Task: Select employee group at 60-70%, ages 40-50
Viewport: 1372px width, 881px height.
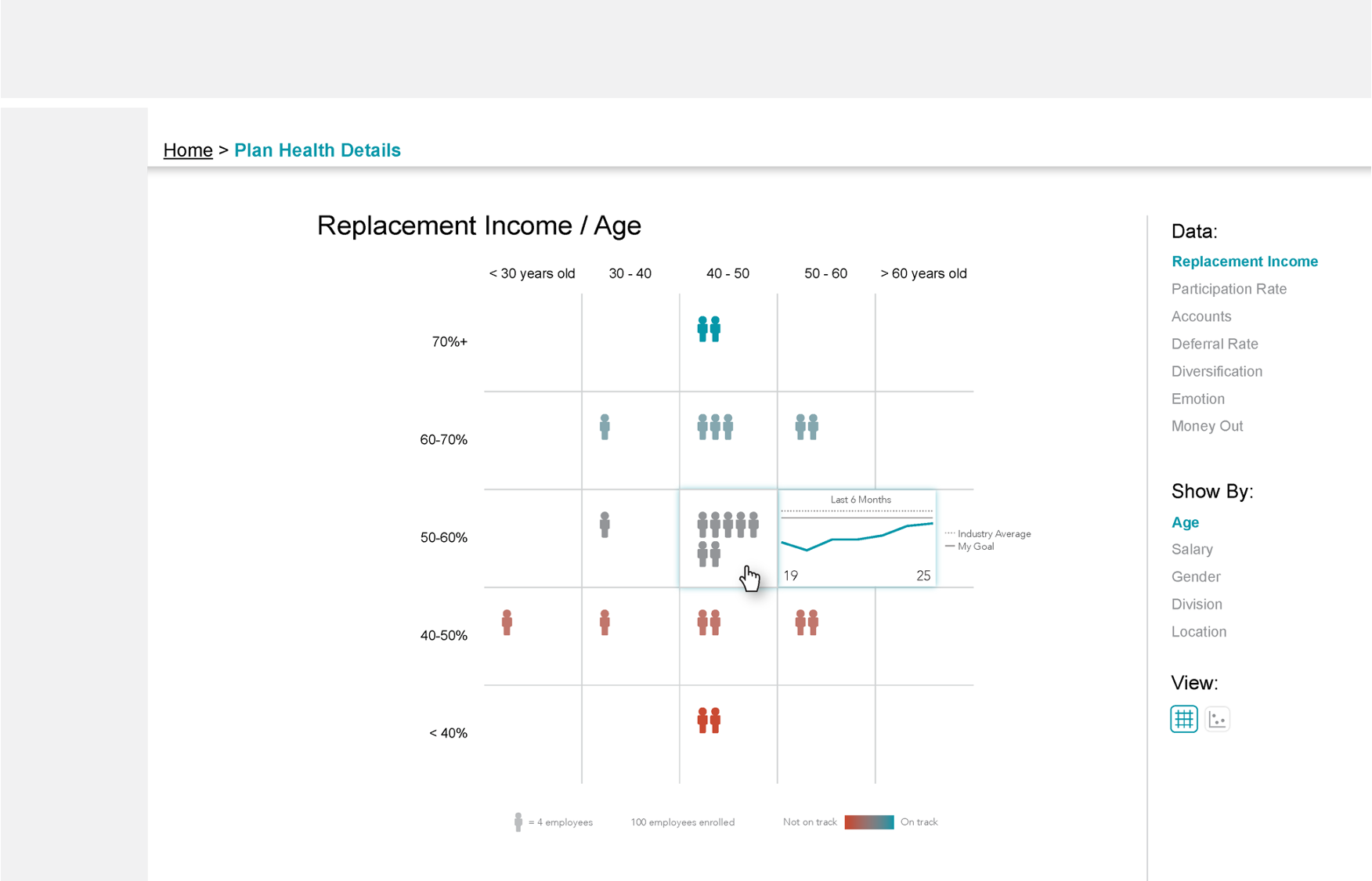Action: coord(715,427)
